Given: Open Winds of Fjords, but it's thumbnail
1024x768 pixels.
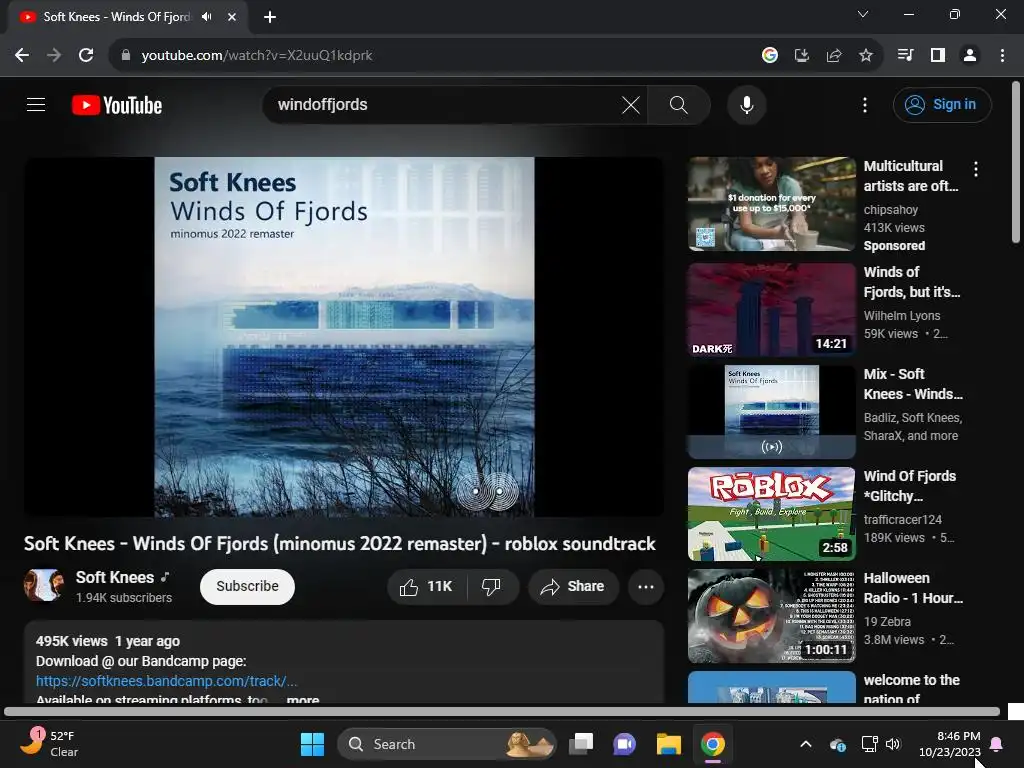Looking at the screenshot, I should 771,310.
